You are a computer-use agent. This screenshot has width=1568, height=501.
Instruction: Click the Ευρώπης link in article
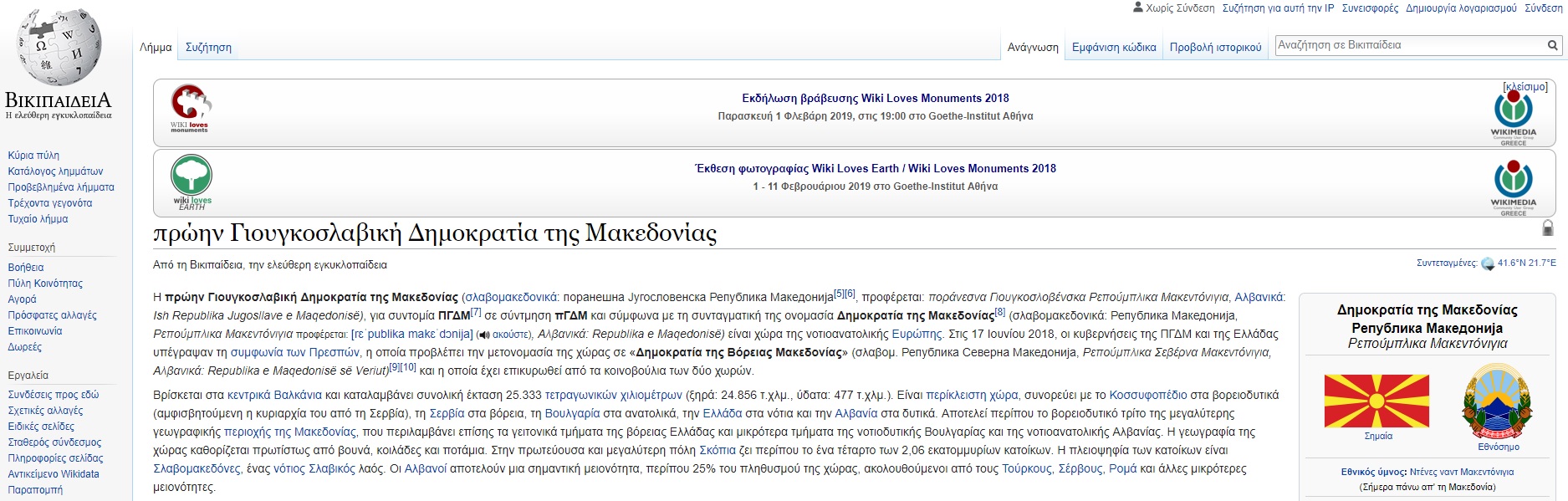click(x=917, y=334)
